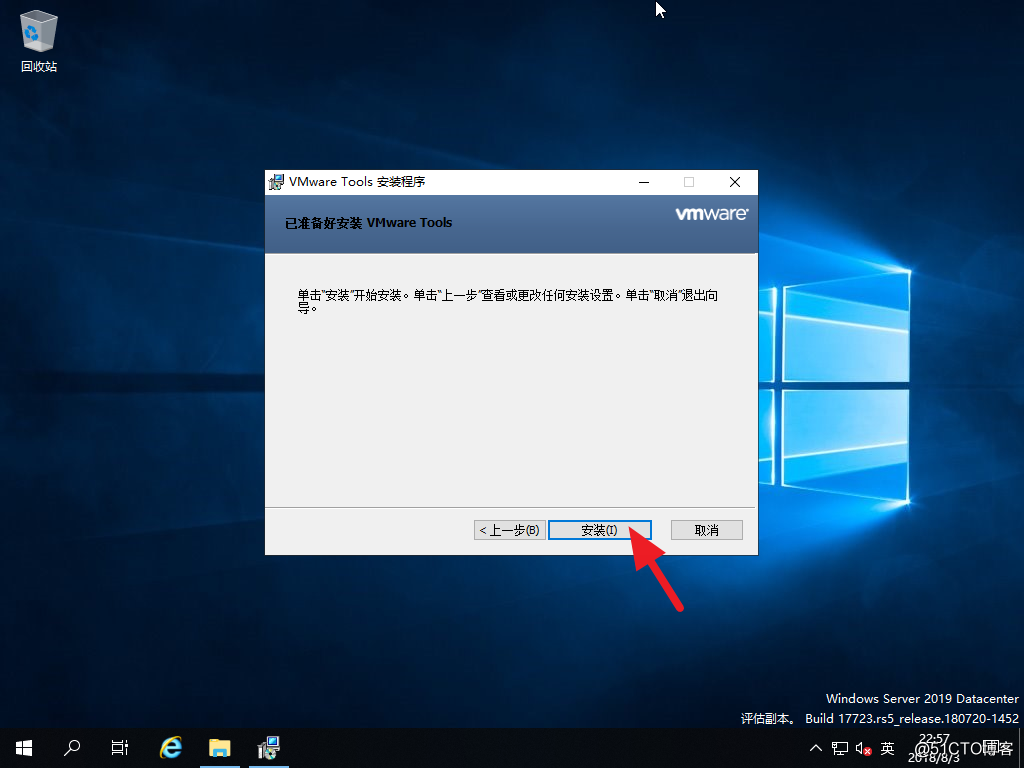
Task: Click the heading 已准备好安装 VMware Tools
Action: pos(368,223)
